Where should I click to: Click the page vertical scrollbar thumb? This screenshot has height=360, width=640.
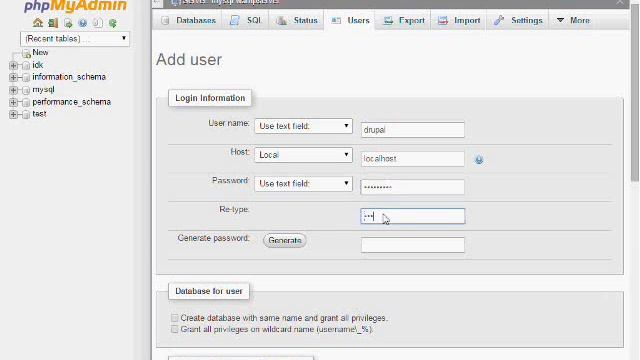coord(635,92)
